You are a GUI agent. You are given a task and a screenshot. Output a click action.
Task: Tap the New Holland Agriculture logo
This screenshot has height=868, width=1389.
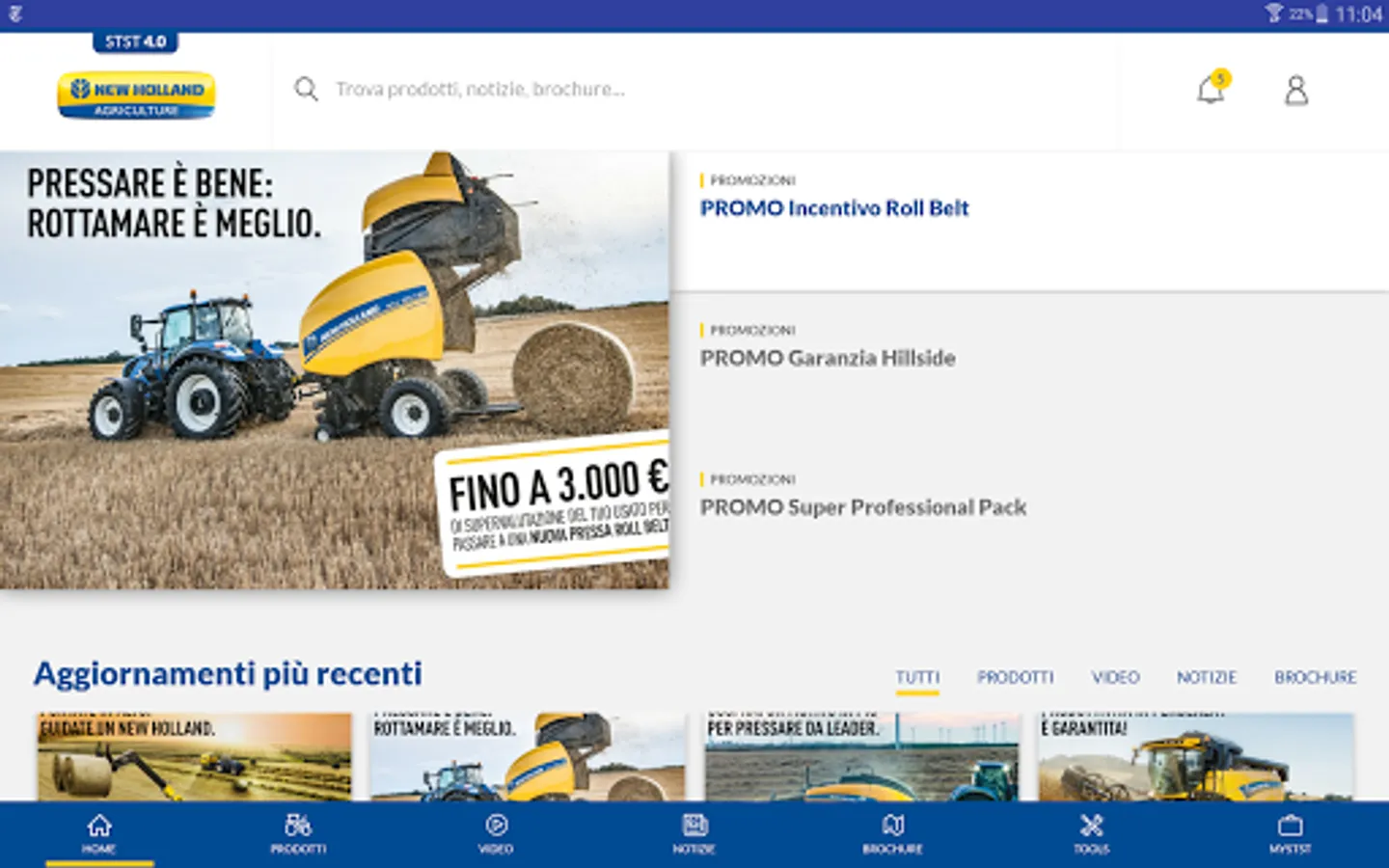click(x=136, y=95)
